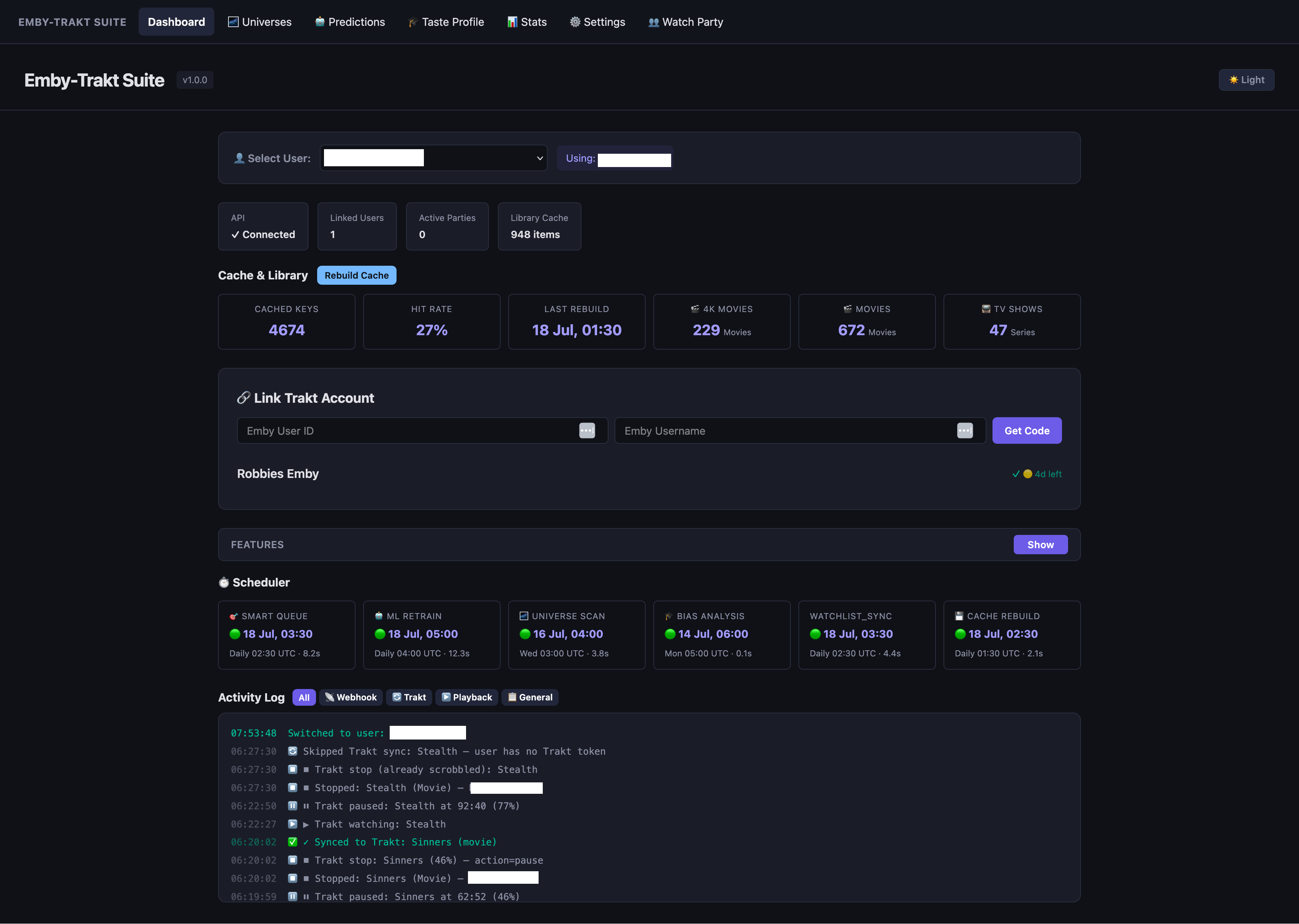Go to the Watch Party tab

pyautogui.click(x=685, y=22)
